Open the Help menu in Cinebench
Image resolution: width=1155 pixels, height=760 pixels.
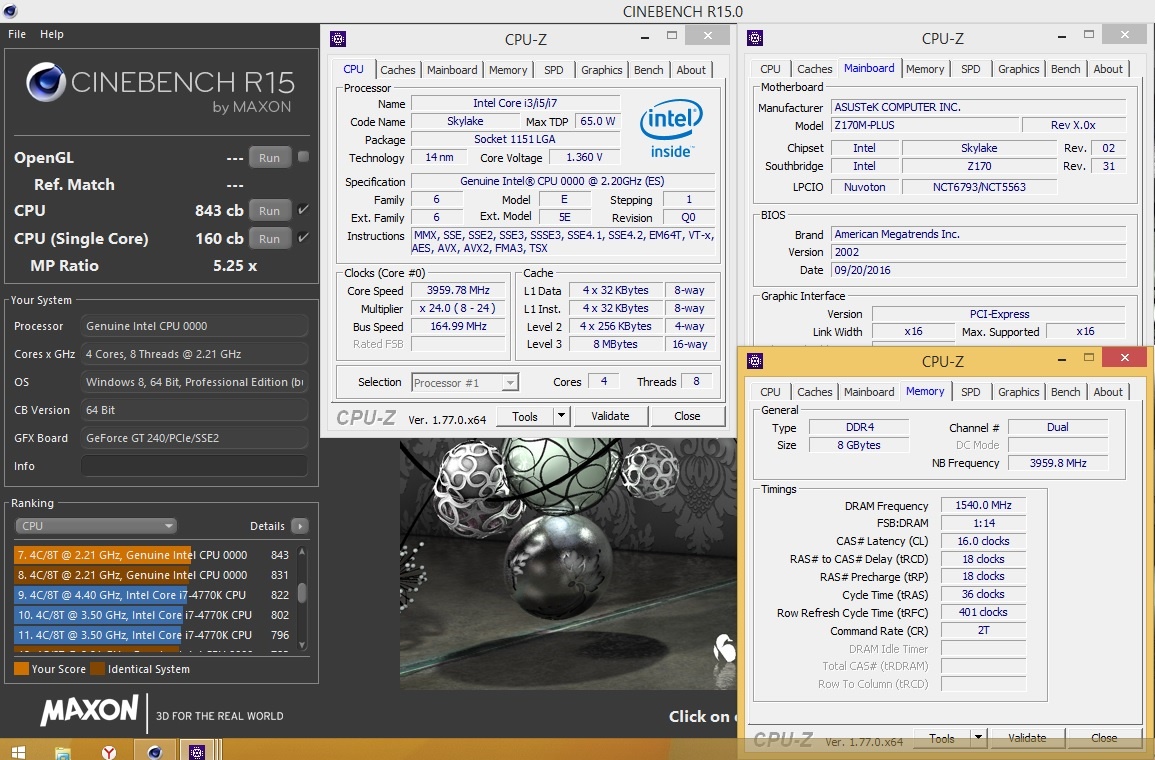tap(52, 34)
